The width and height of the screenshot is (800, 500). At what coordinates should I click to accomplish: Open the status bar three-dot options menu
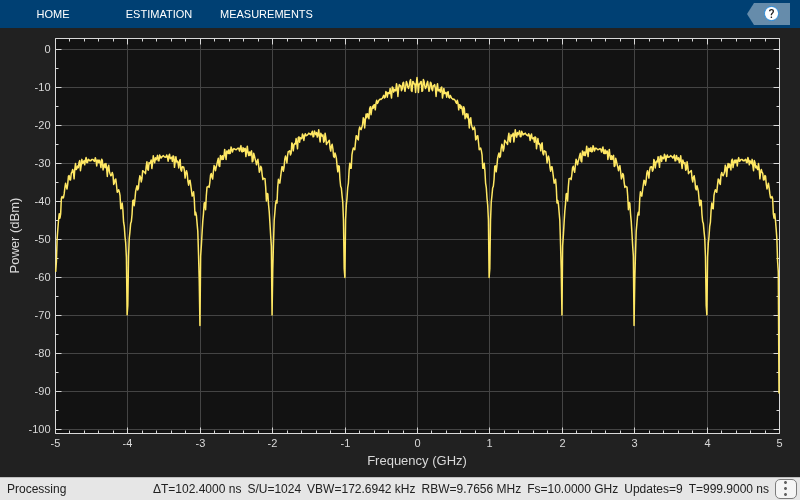point(786,489)
